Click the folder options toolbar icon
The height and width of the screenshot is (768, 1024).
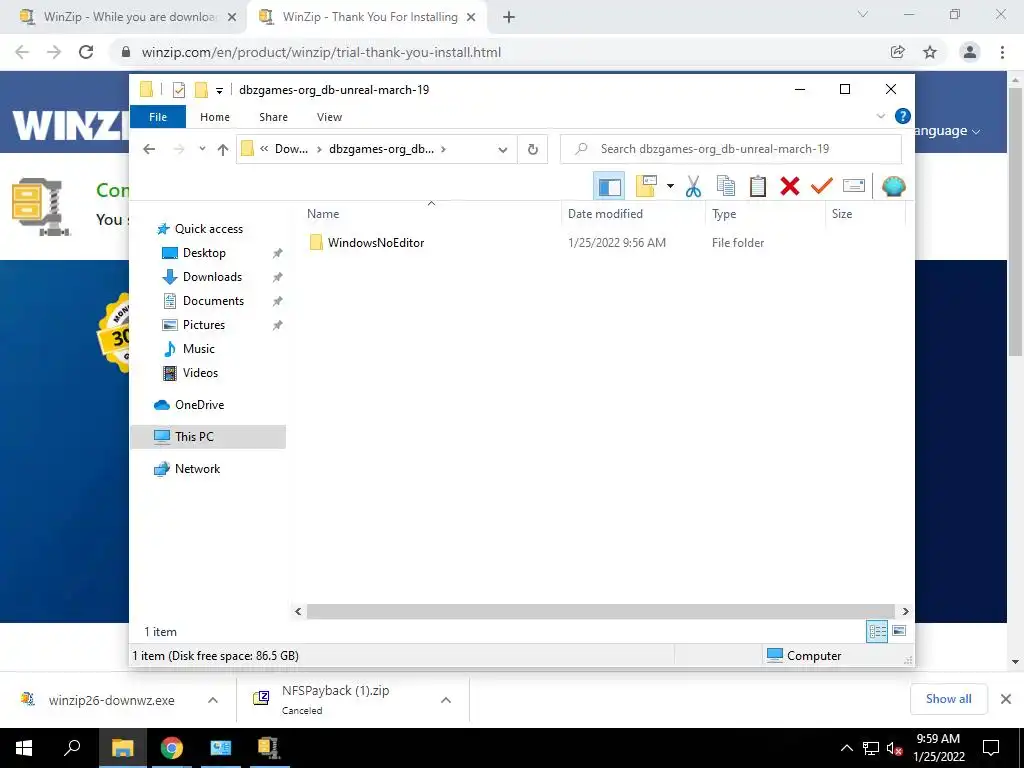click(646, 186)
